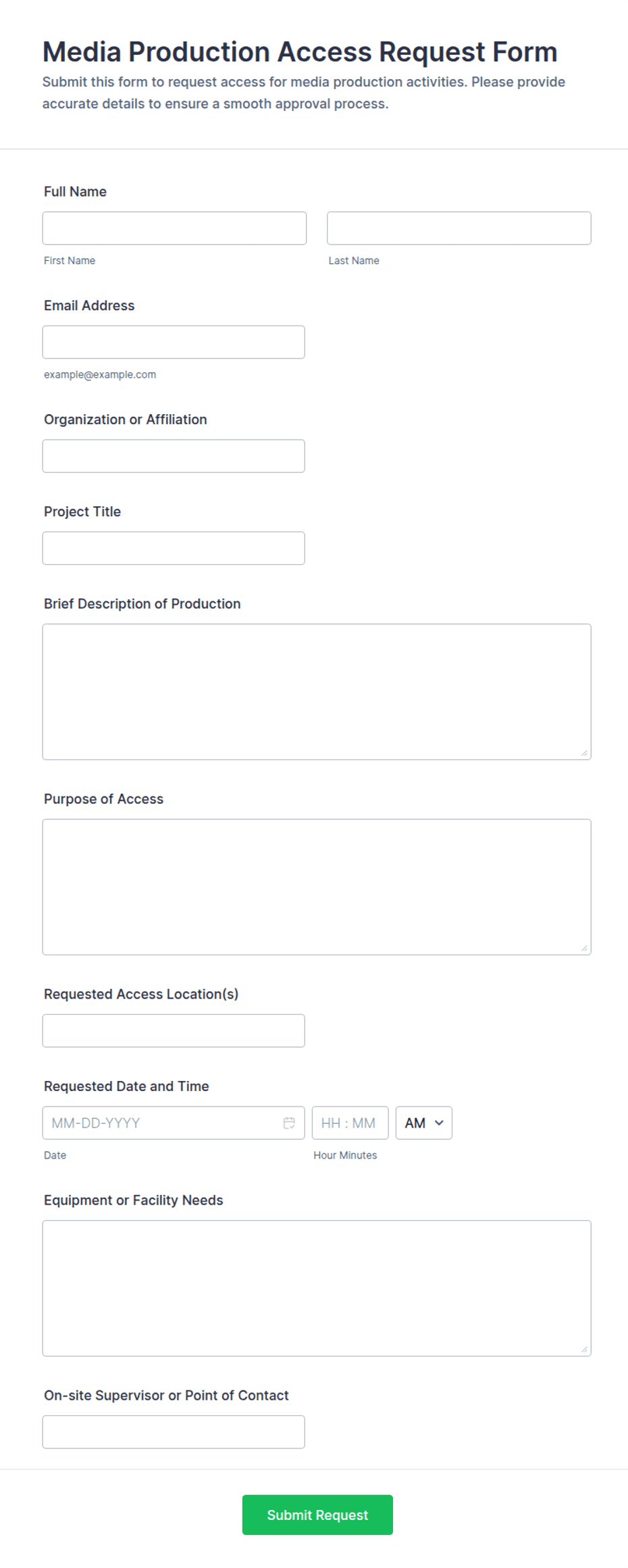Image resolution: width=628 pixels, height=1568 pixels.
Task: Click the MM-DD-YYYY date input
Action: point(174,1123)
